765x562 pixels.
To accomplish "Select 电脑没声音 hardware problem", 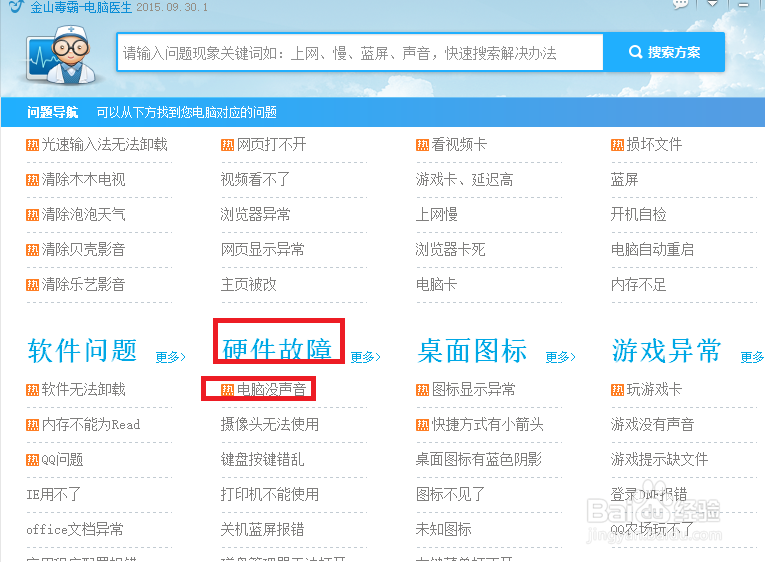I will pyautogui.click(x=271, y=389).
